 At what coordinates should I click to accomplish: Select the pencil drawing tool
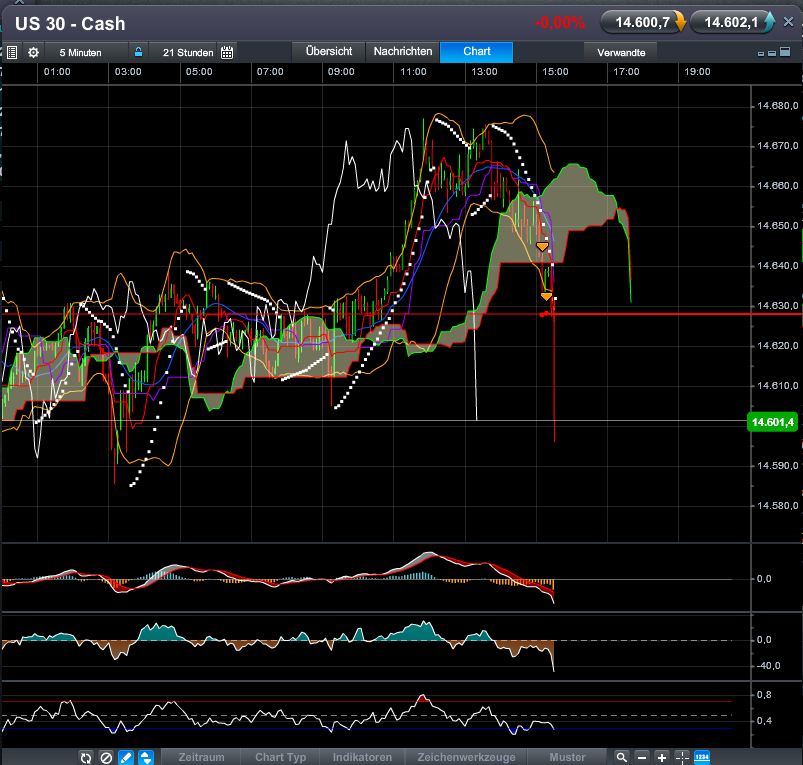tap(126, 757)
